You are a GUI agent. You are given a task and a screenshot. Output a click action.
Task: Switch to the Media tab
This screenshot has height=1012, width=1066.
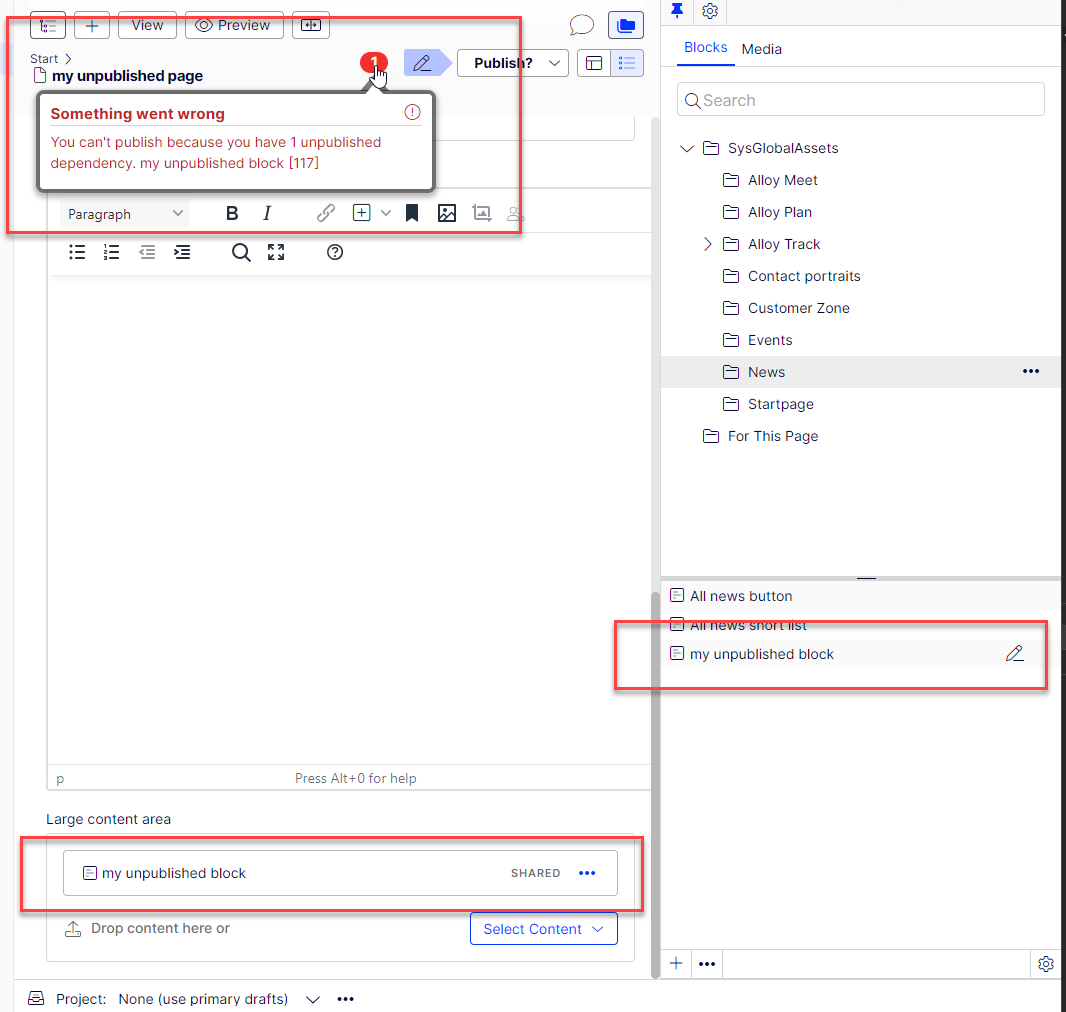tap(761, 49)
